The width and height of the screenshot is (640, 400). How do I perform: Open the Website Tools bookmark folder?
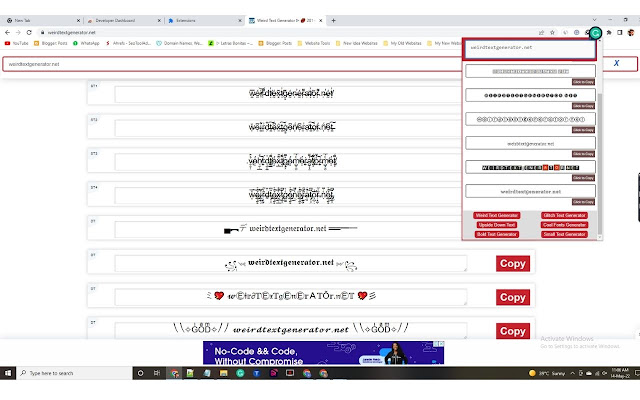[x=313, y=43]
